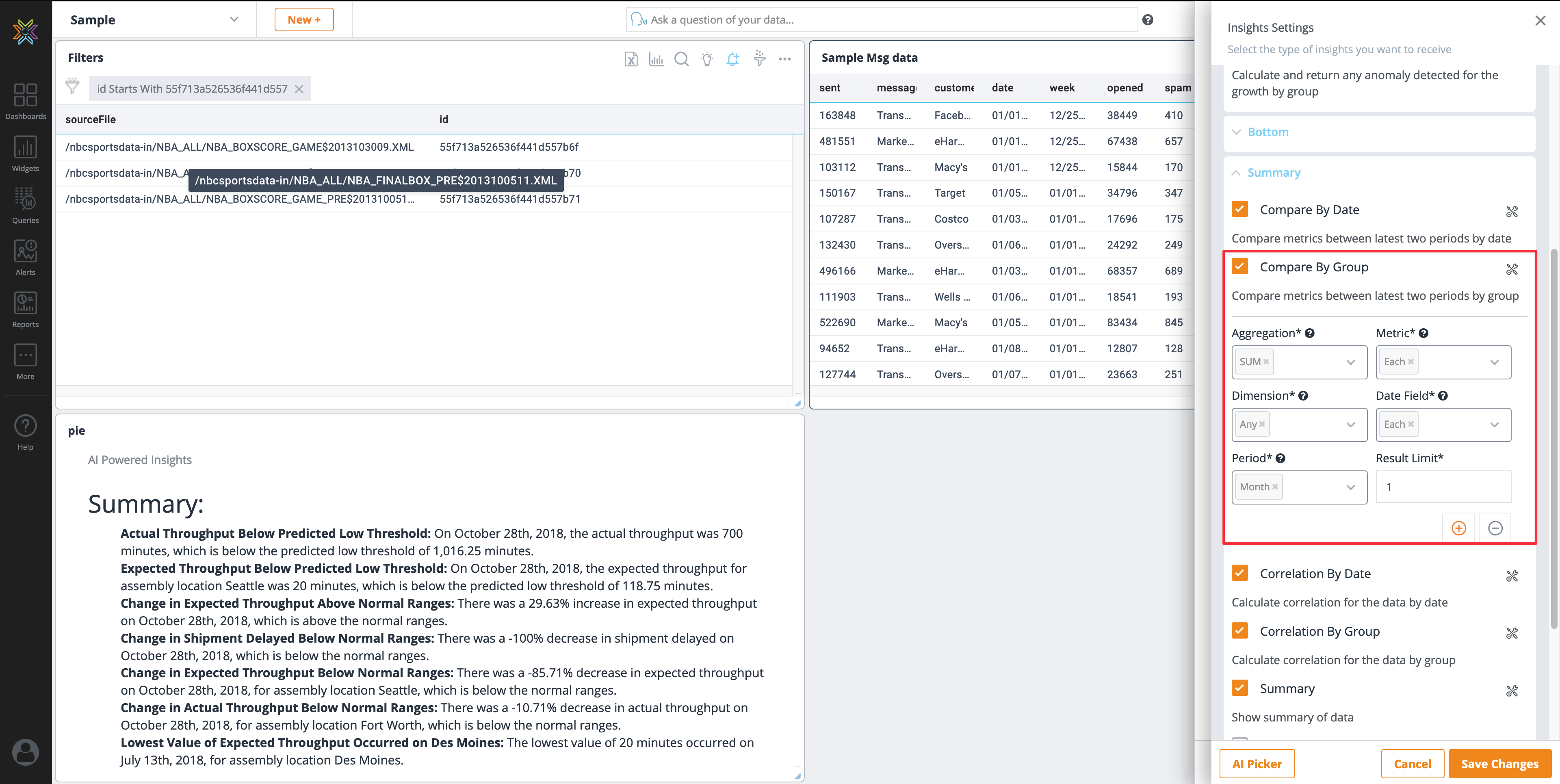
Task: Click the Save Changes button
Action: pyautogui.click(x=1499, y=763)
